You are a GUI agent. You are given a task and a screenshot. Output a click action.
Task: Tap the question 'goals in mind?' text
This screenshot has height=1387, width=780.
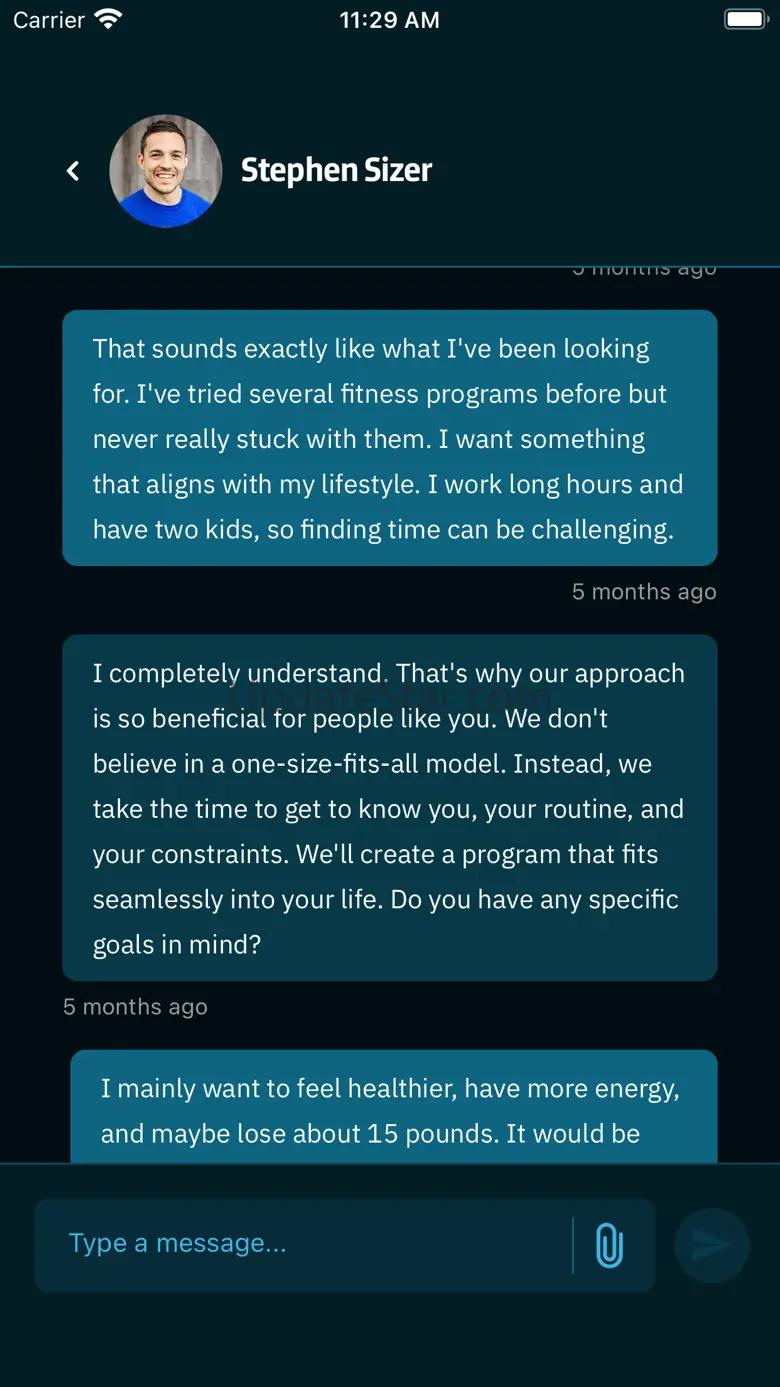[x=177, y=945]
